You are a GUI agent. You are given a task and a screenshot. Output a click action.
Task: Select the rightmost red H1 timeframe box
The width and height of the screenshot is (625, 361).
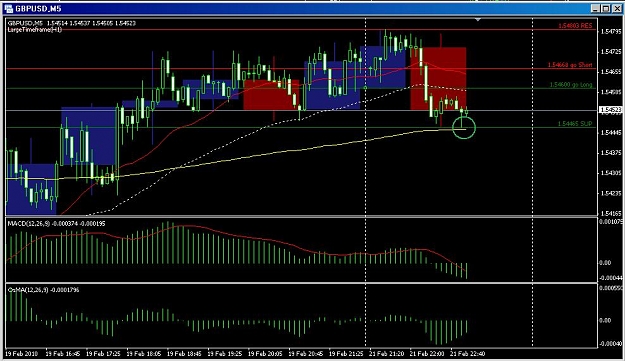pyautogui.click(x=438, y=78)
